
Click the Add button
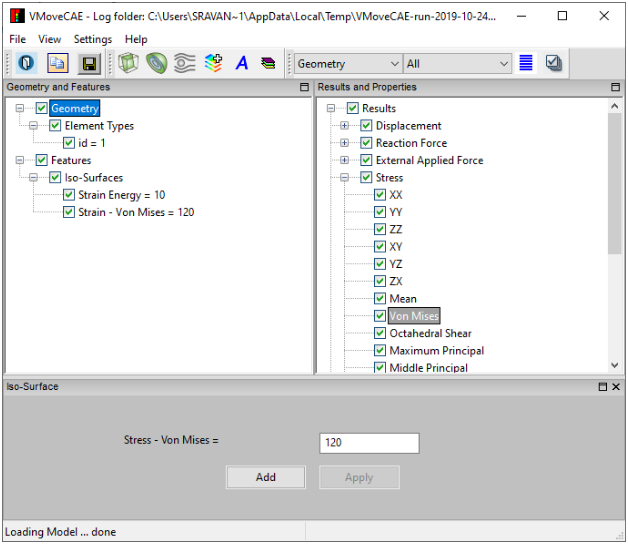(266, 477)
